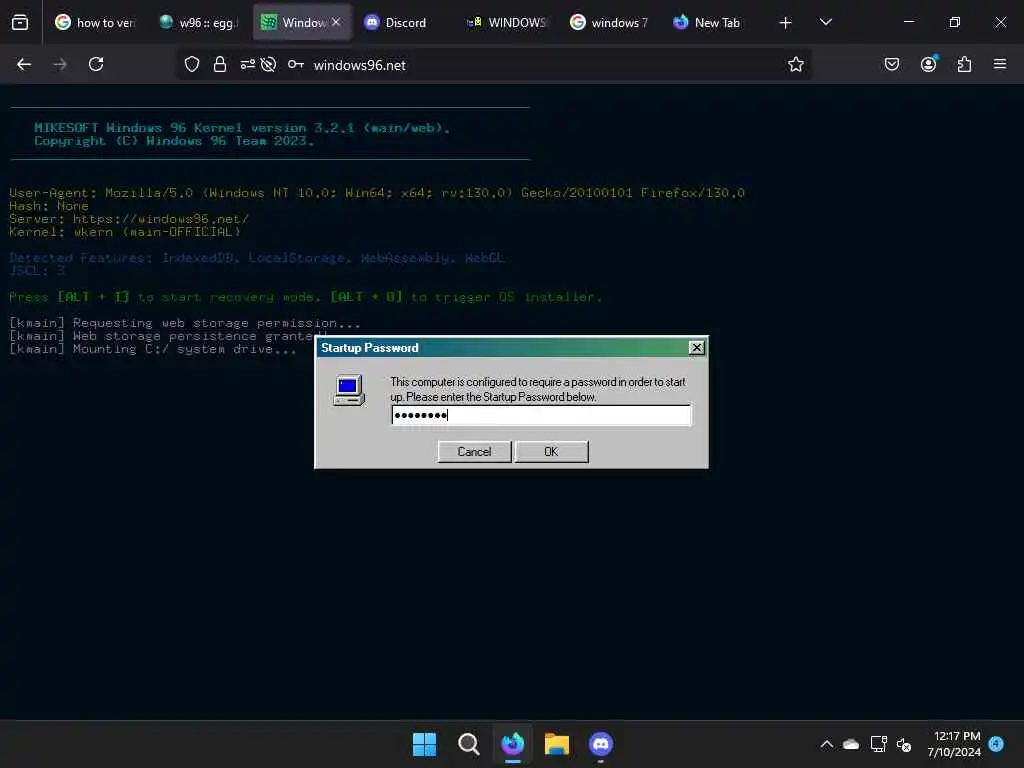Confirm password with OK button

click(x=551, y=451)
